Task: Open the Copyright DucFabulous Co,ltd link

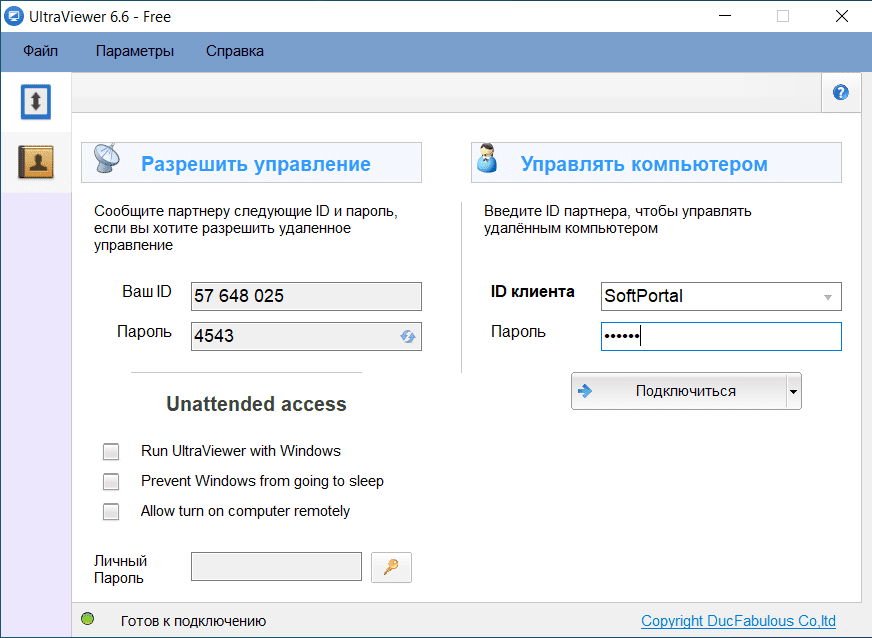Action: pos(738,621)
